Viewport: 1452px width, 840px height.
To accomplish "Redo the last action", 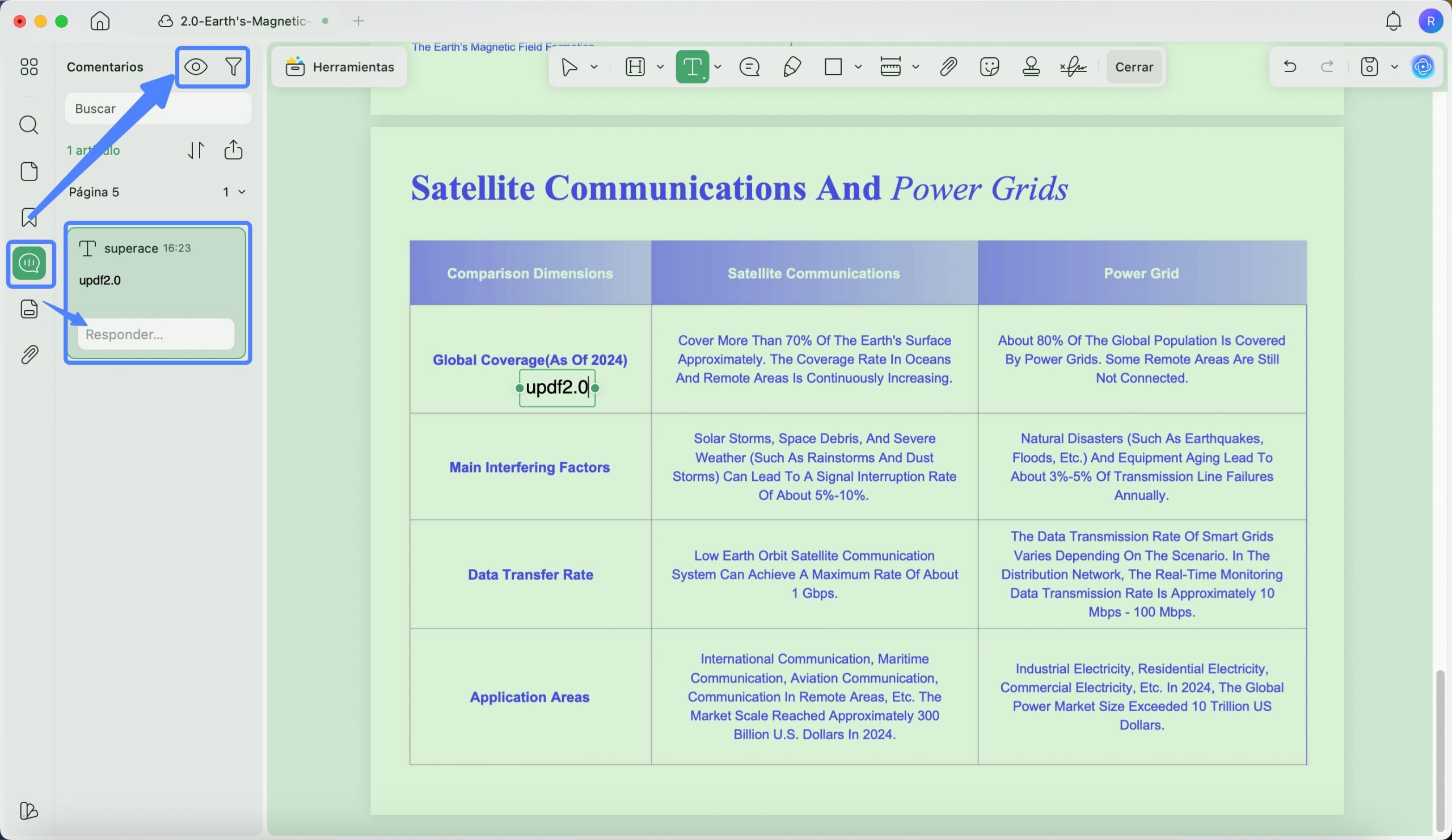I will (1327, 67).
